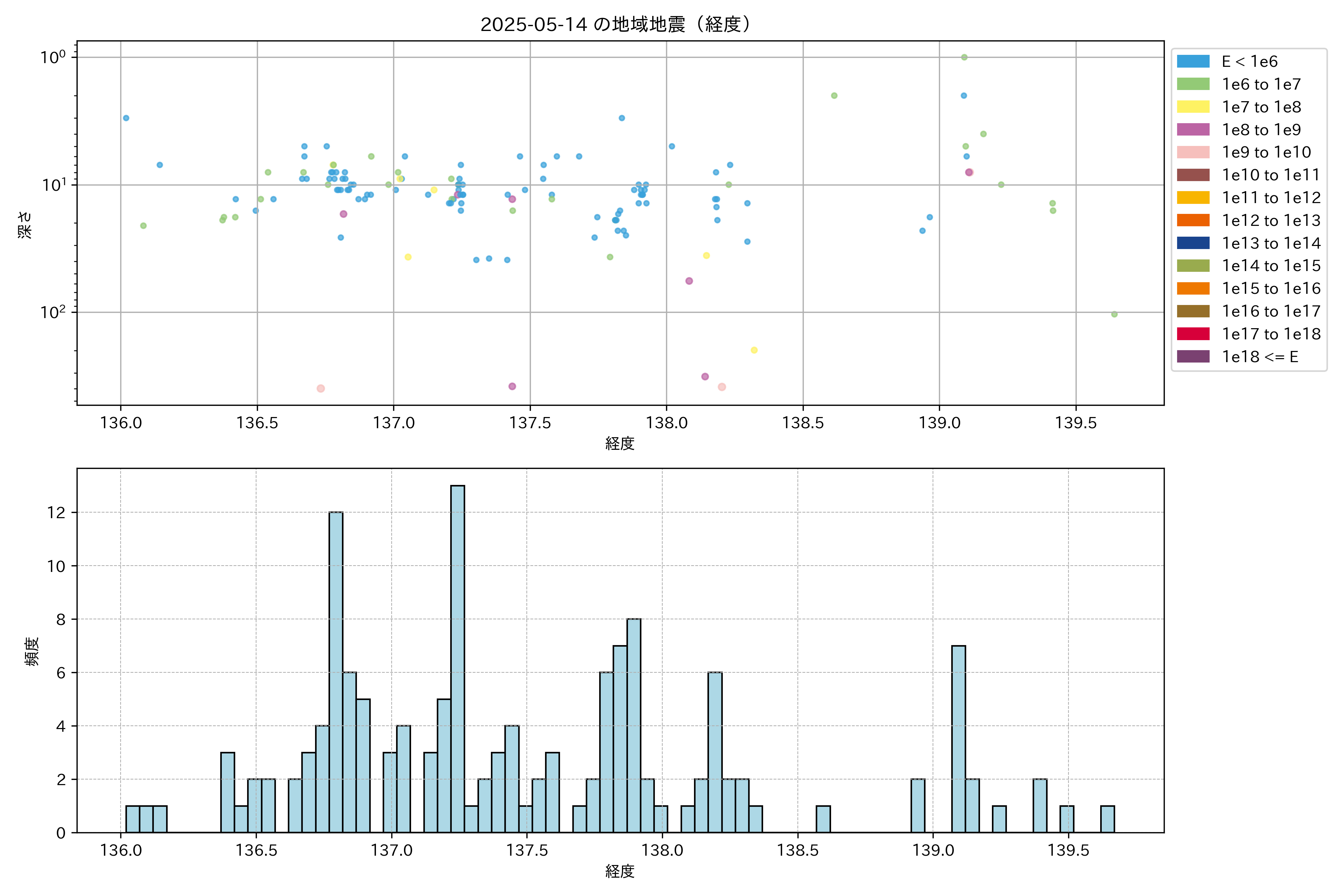Click the green 1e6 to 1e7 legend swatch

(x=1192, y=85)
